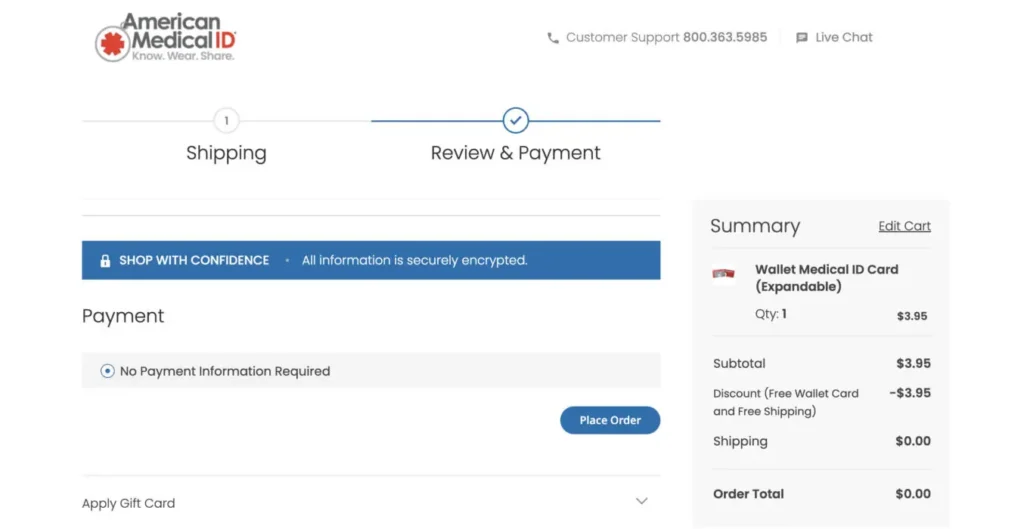Screen dimensions: 1024x529
Task: Call Customer Support 800.363.5985 number
Action: point(725,37)
